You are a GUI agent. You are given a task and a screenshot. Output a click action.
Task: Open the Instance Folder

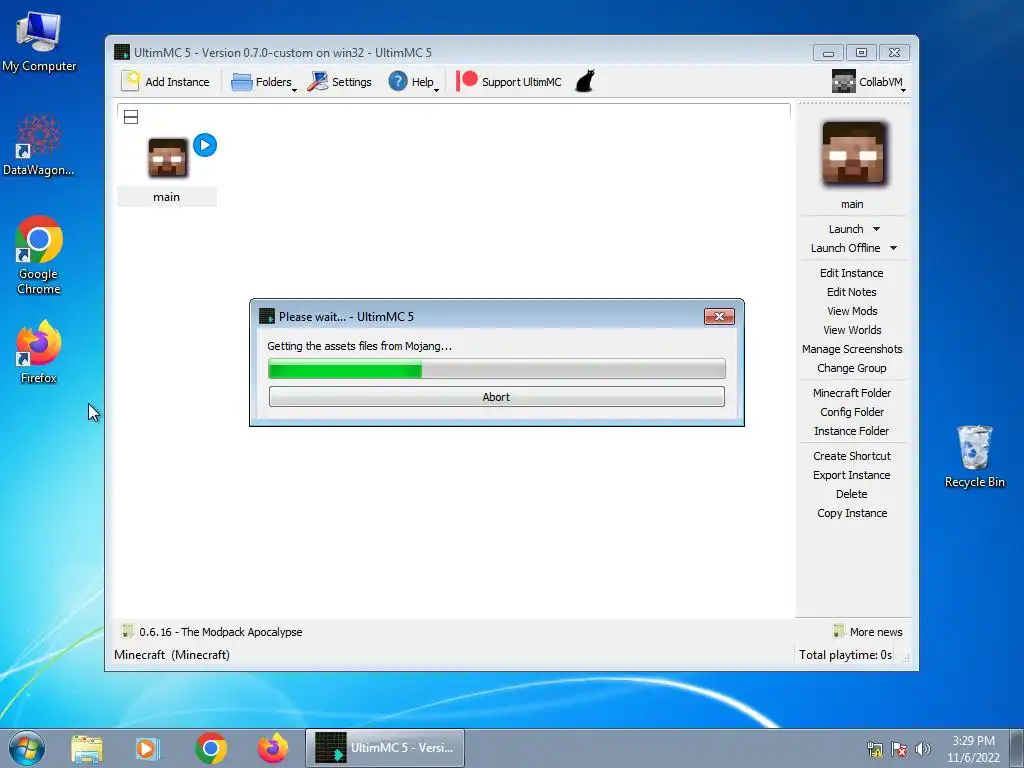pos(852,430)
